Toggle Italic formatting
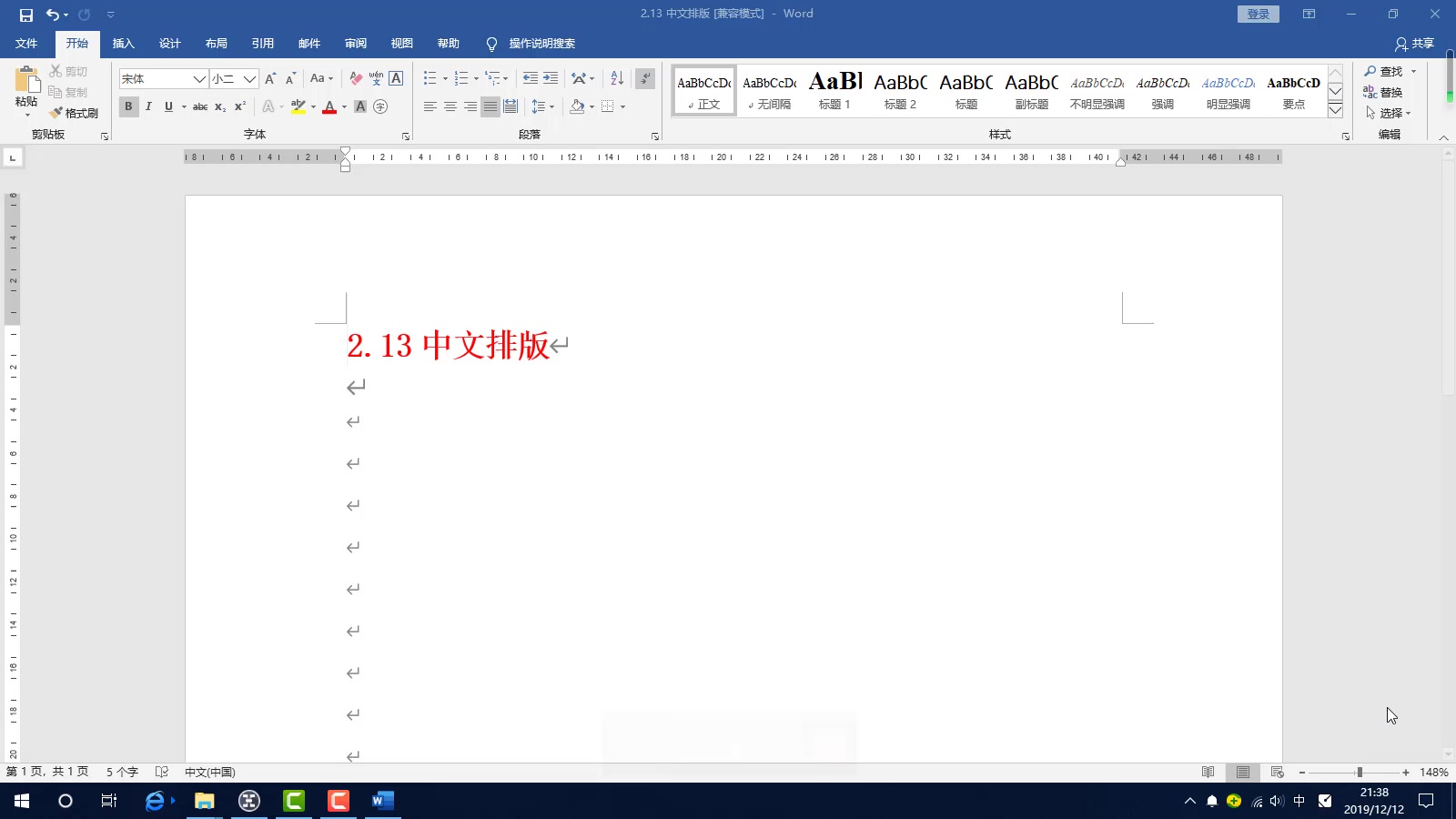The width and height of the screenshot is (1456, 819). coord(148,106)
